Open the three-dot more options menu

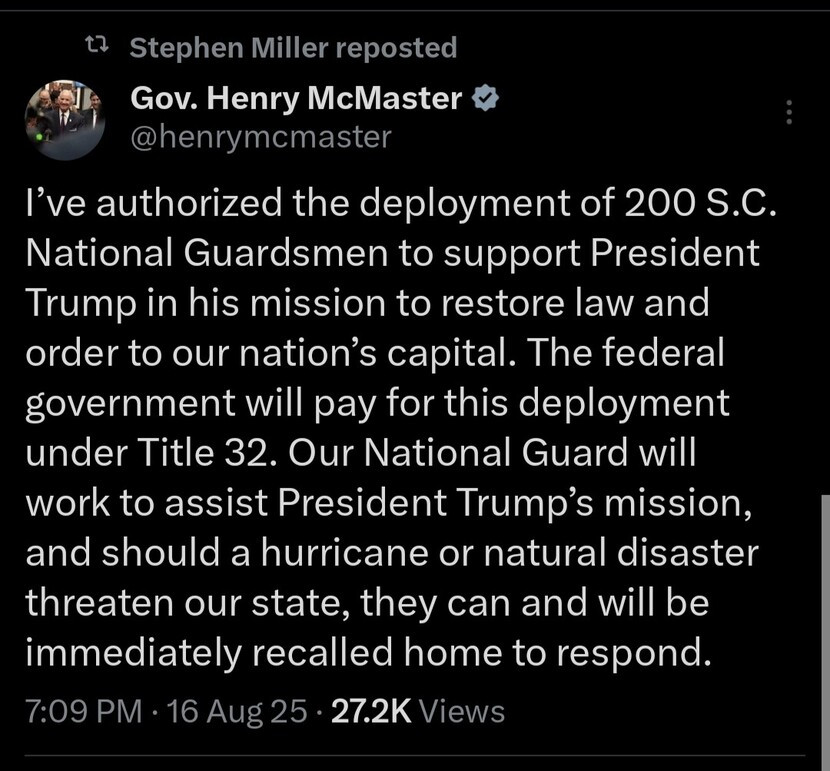[x=789, y=113]
